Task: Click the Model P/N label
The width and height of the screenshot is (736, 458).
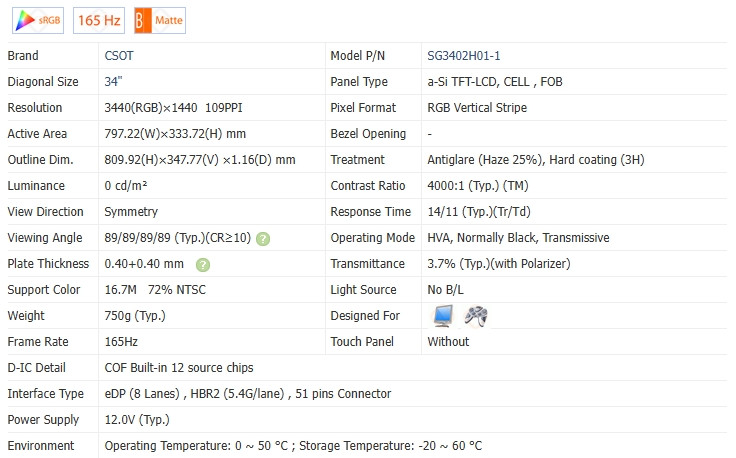Action: (358, 56)
